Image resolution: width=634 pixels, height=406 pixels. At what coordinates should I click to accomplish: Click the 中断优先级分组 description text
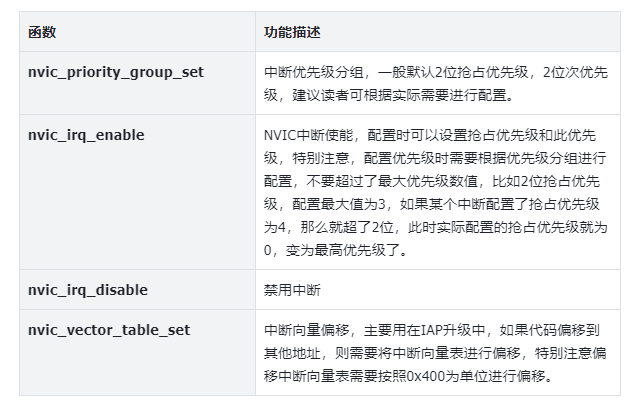coord(313,72)
